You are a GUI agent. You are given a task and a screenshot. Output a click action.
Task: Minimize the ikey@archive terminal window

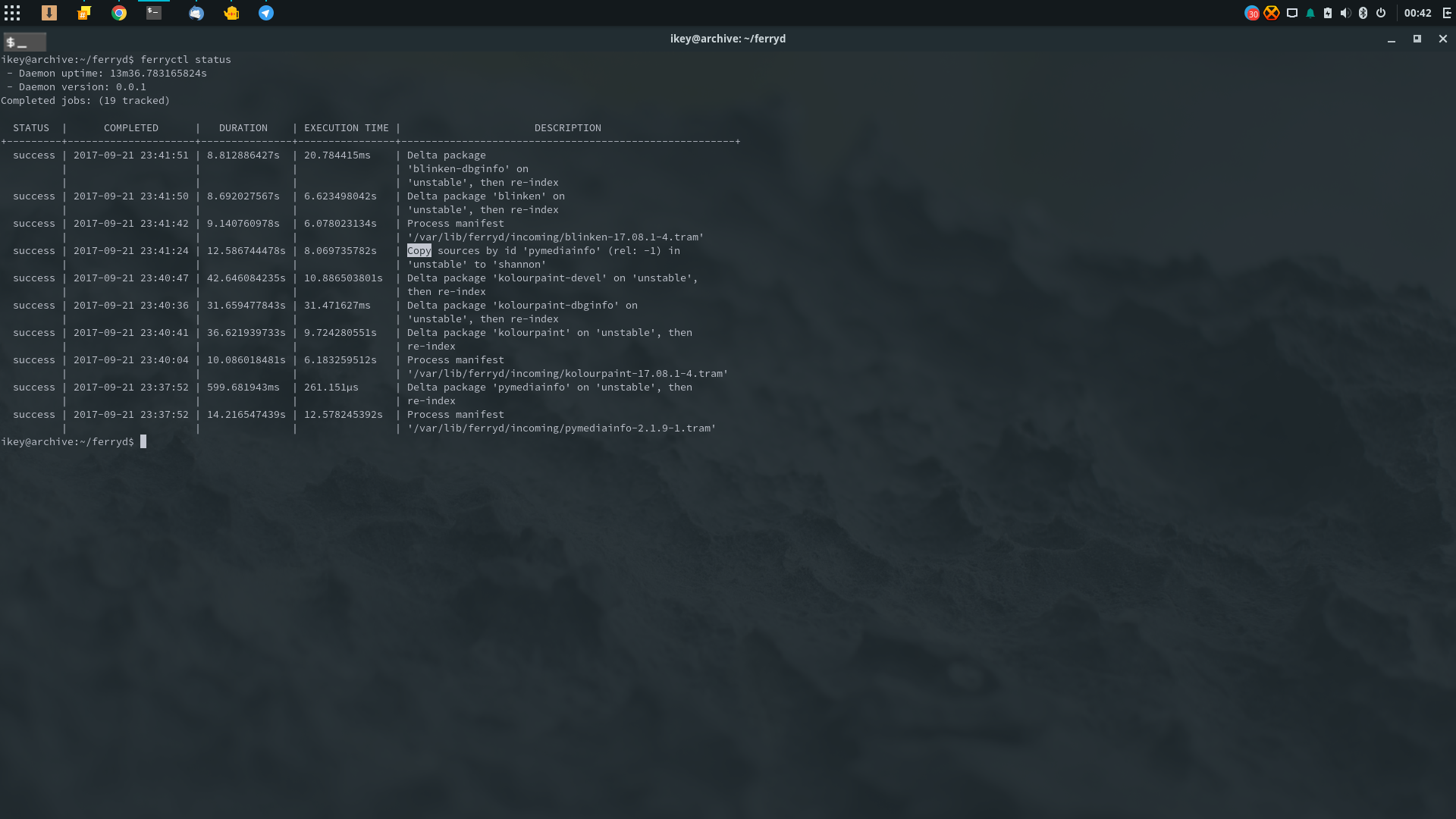pos(1392,39)
